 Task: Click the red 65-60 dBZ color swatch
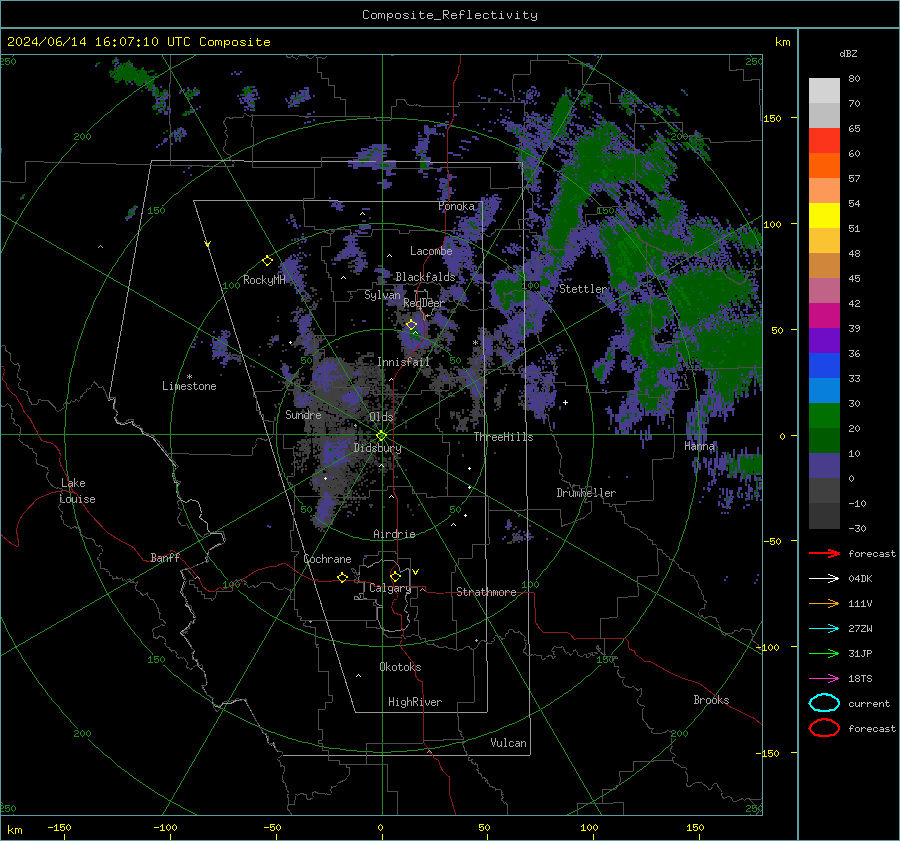(824, 141)
